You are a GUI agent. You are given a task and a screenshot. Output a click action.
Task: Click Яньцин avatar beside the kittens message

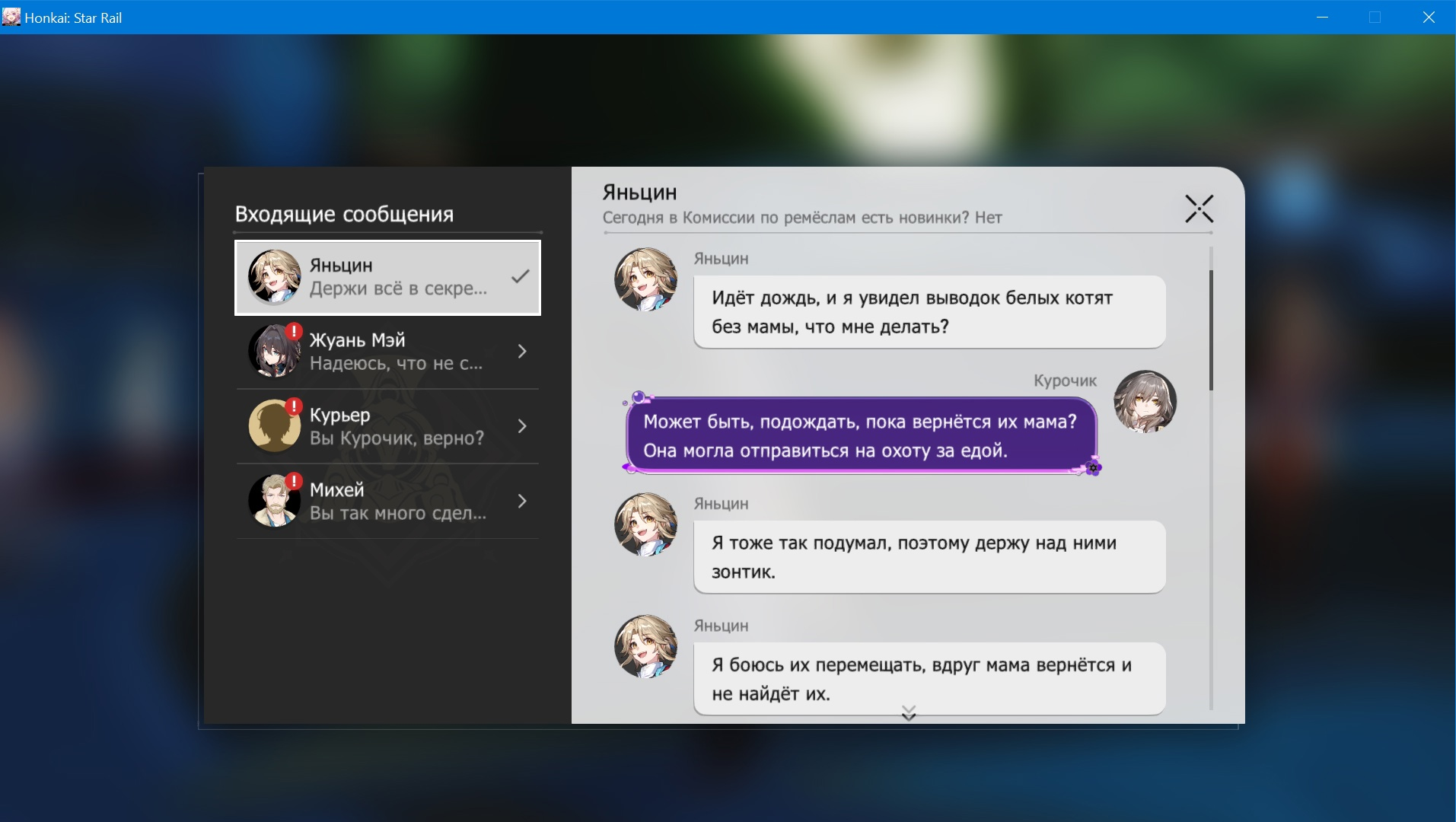pyautogui.click(x=646, y=279)
